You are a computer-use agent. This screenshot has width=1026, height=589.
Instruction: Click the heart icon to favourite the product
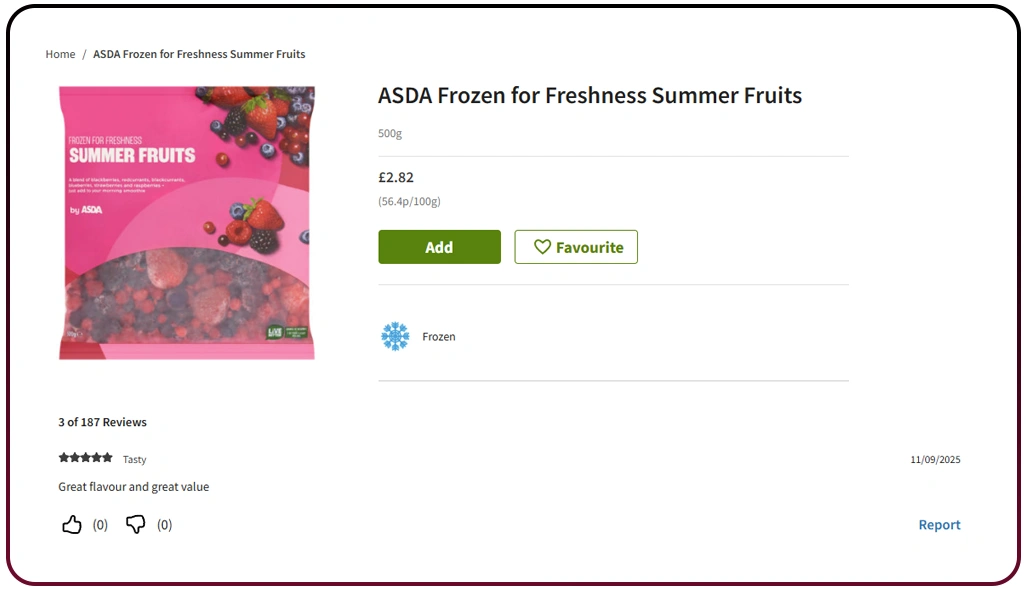(x=542, y=247)
